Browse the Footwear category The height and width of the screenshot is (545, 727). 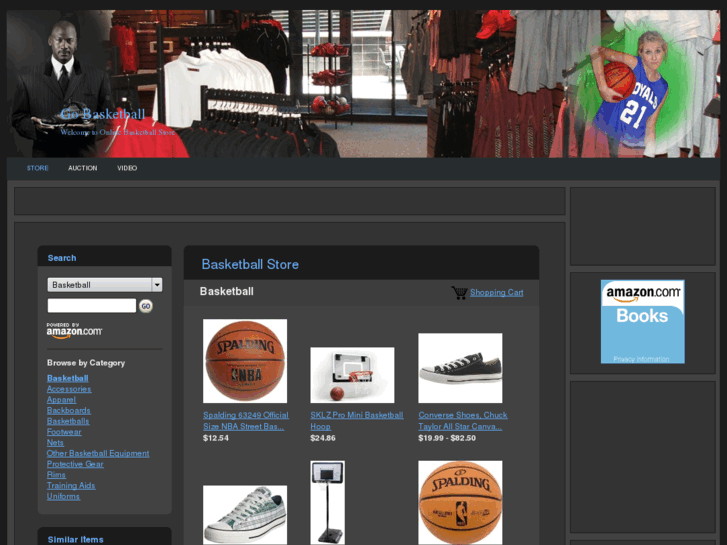point(64,431)
